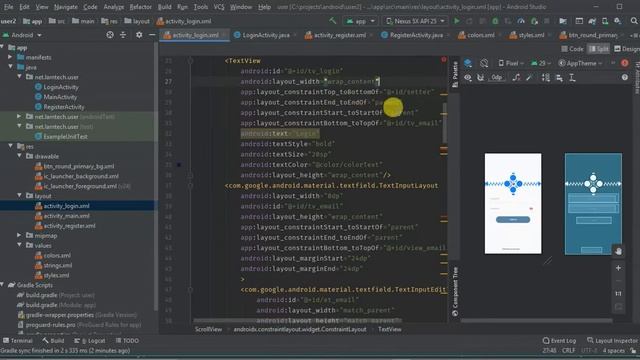Click the Search Everywhere magnifier
Image resolution: width=640 pixels, height=360 pixels.
(x=634, y=21)
